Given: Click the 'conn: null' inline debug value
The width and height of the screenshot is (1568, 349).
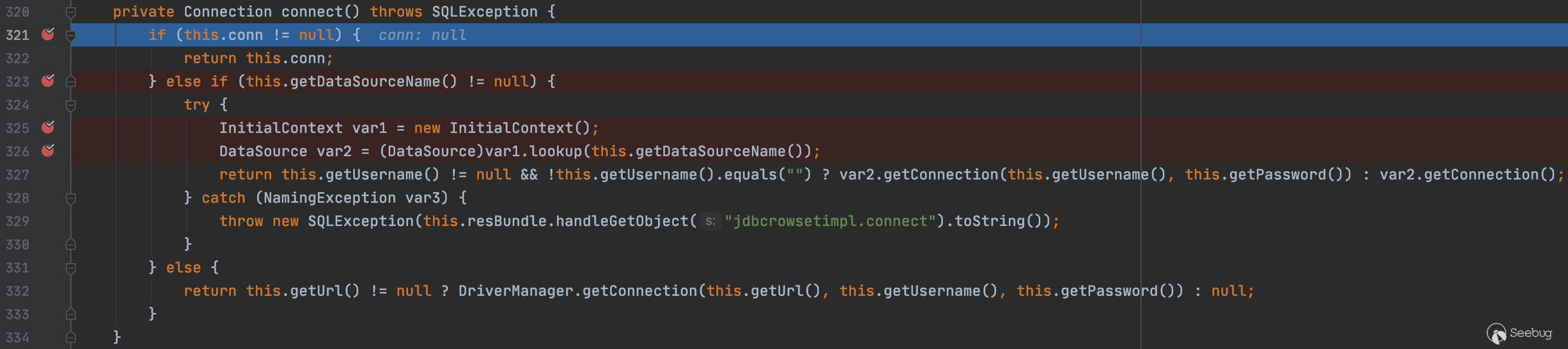Looking at the screenshot, I should [x=422, y=35].
